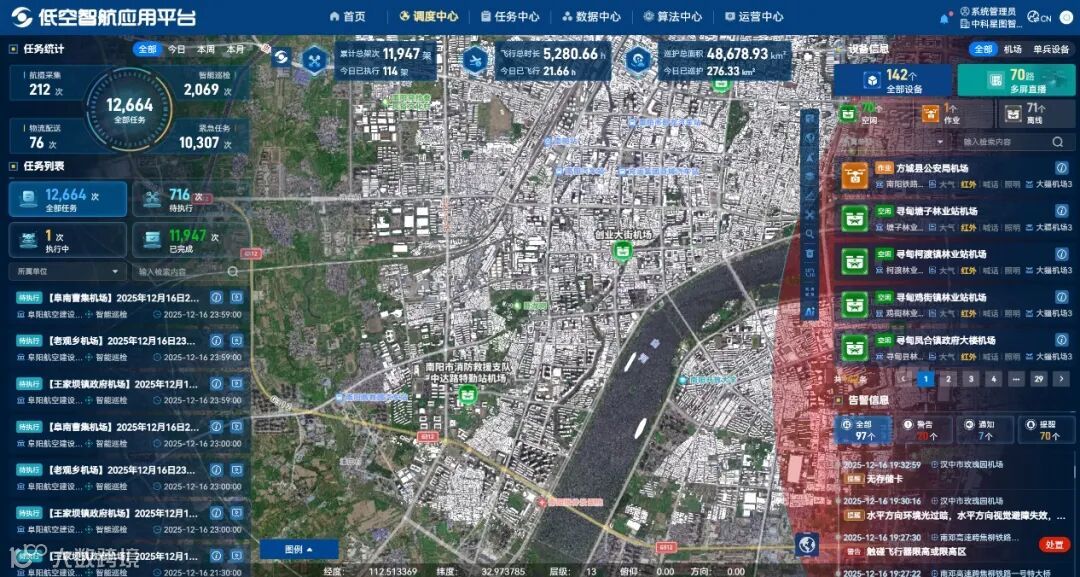The width and height of the screenshot is (1080, 577).
Task: Show 通知 7 alarms
Action: click(x=984, y=430)
